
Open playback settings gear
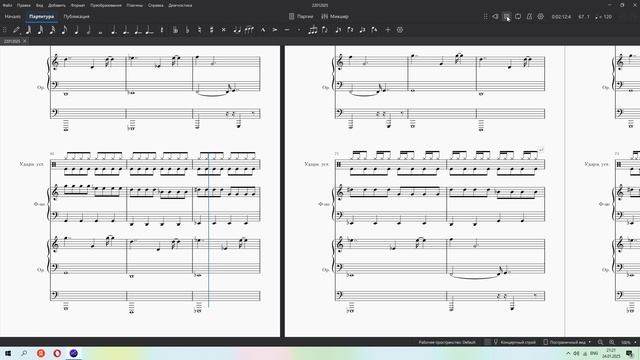click(x=541, y=17)
